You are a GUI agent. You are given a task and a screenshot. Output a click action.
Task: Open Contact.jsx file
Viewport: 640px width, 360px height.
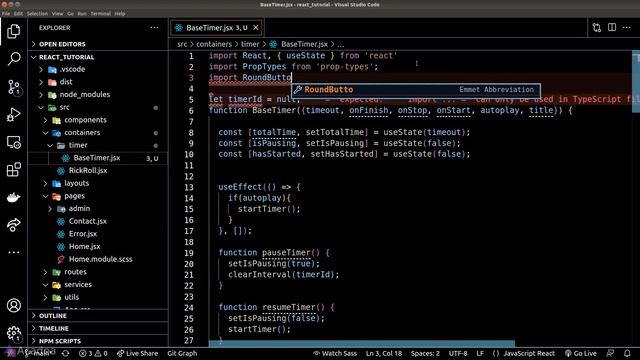[98, 221]
